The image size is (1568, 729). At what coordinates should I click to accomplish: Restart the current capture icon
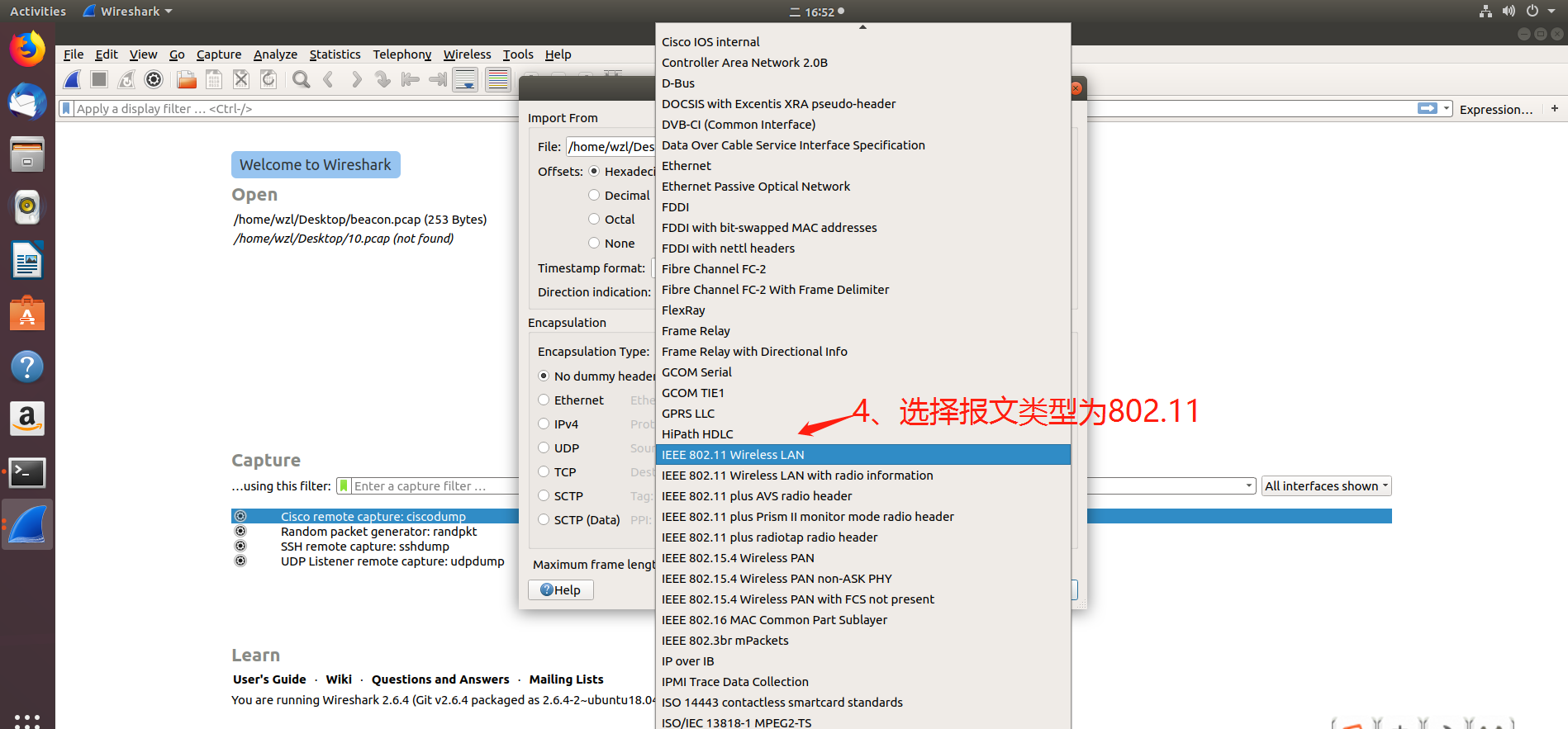pos(126,80)
